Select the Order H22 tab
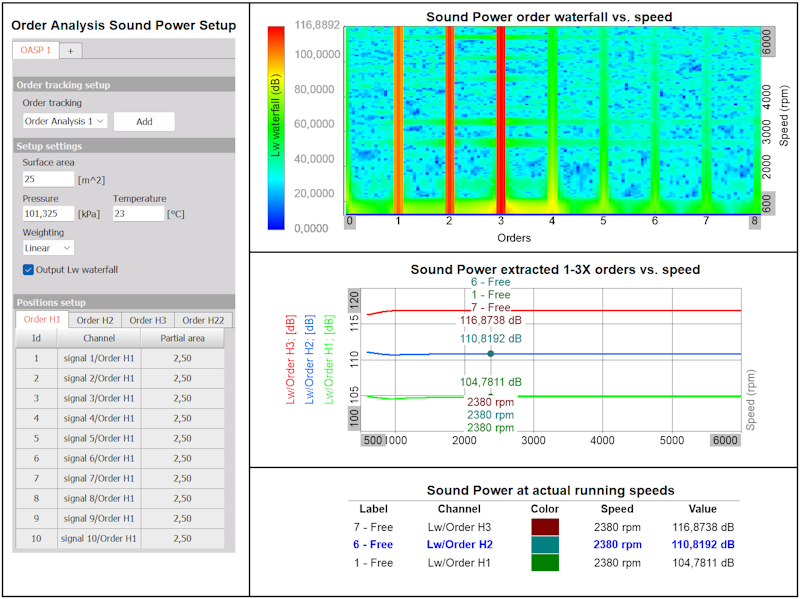The height and width of the screenshot is (599, 800). coord(203,320)
